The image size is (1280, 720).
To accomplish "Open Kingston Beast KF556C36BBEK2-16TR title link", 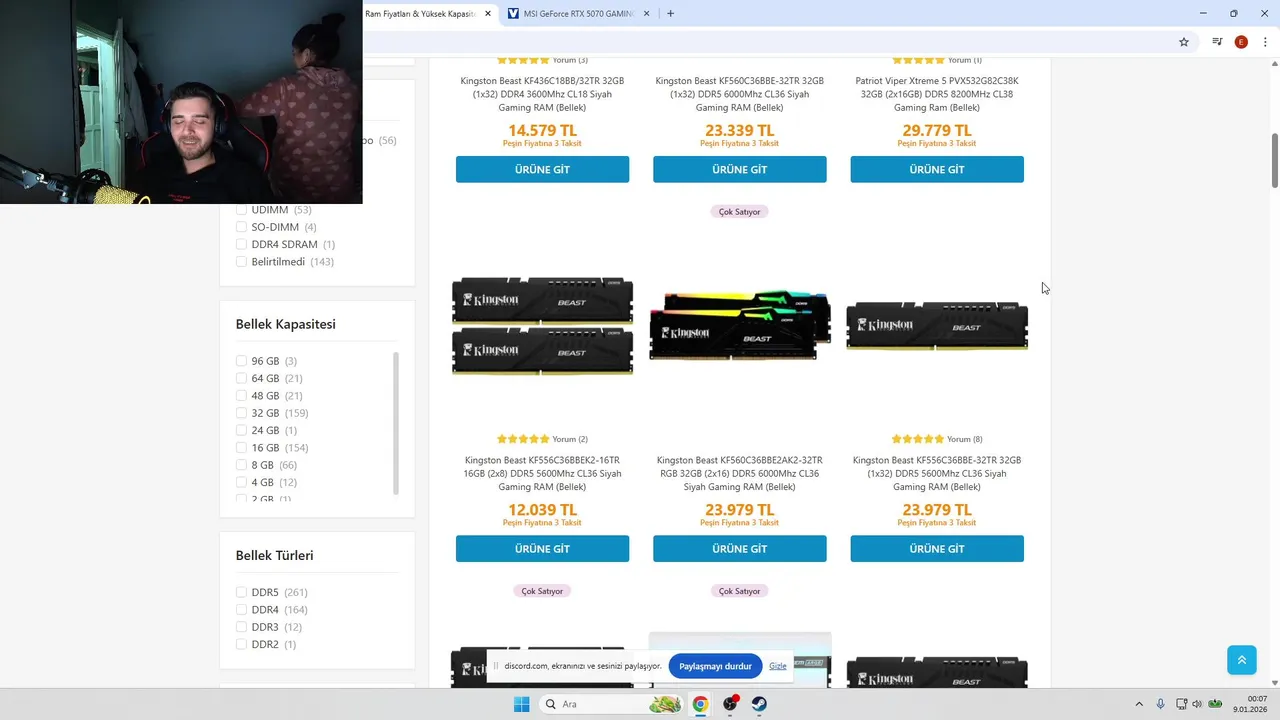I will pyautogui.click(x=542, y=474).
